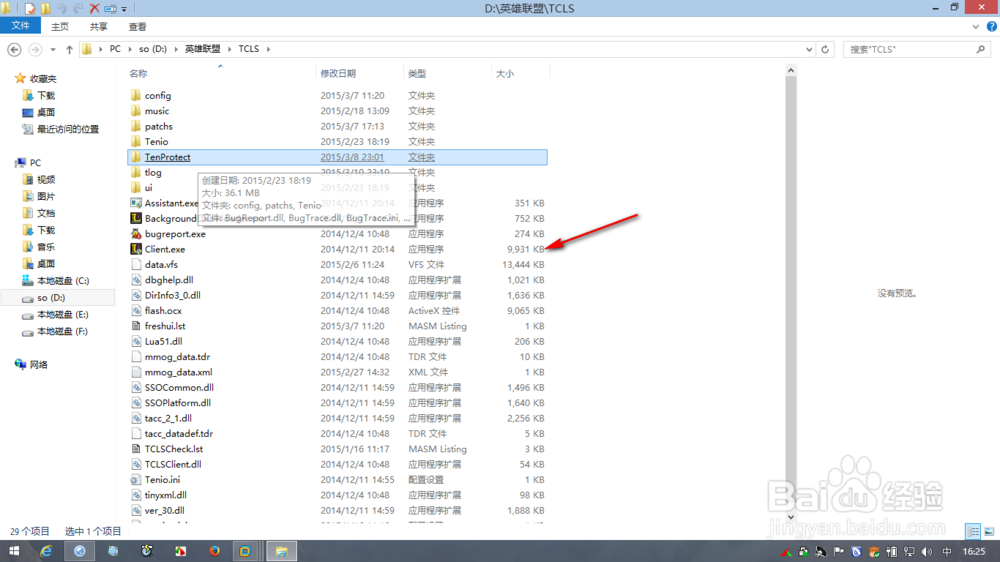
Task: Click the Up one level arrow
Action: pos(70,49)
